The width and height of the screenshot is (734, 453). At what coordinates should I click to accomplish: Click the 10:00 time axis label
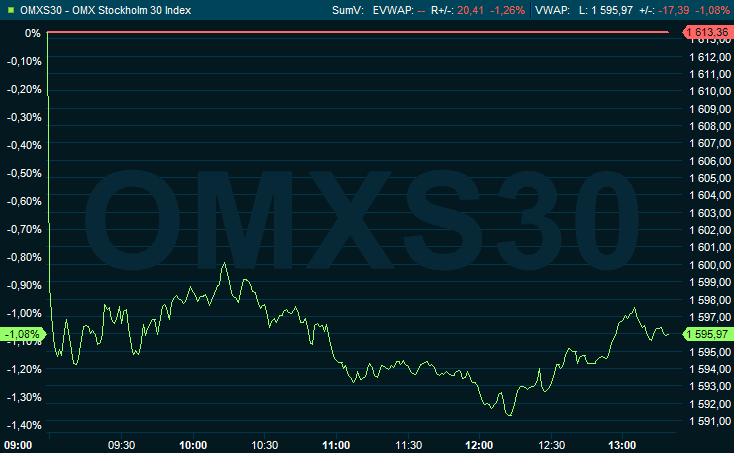(193, 445)
